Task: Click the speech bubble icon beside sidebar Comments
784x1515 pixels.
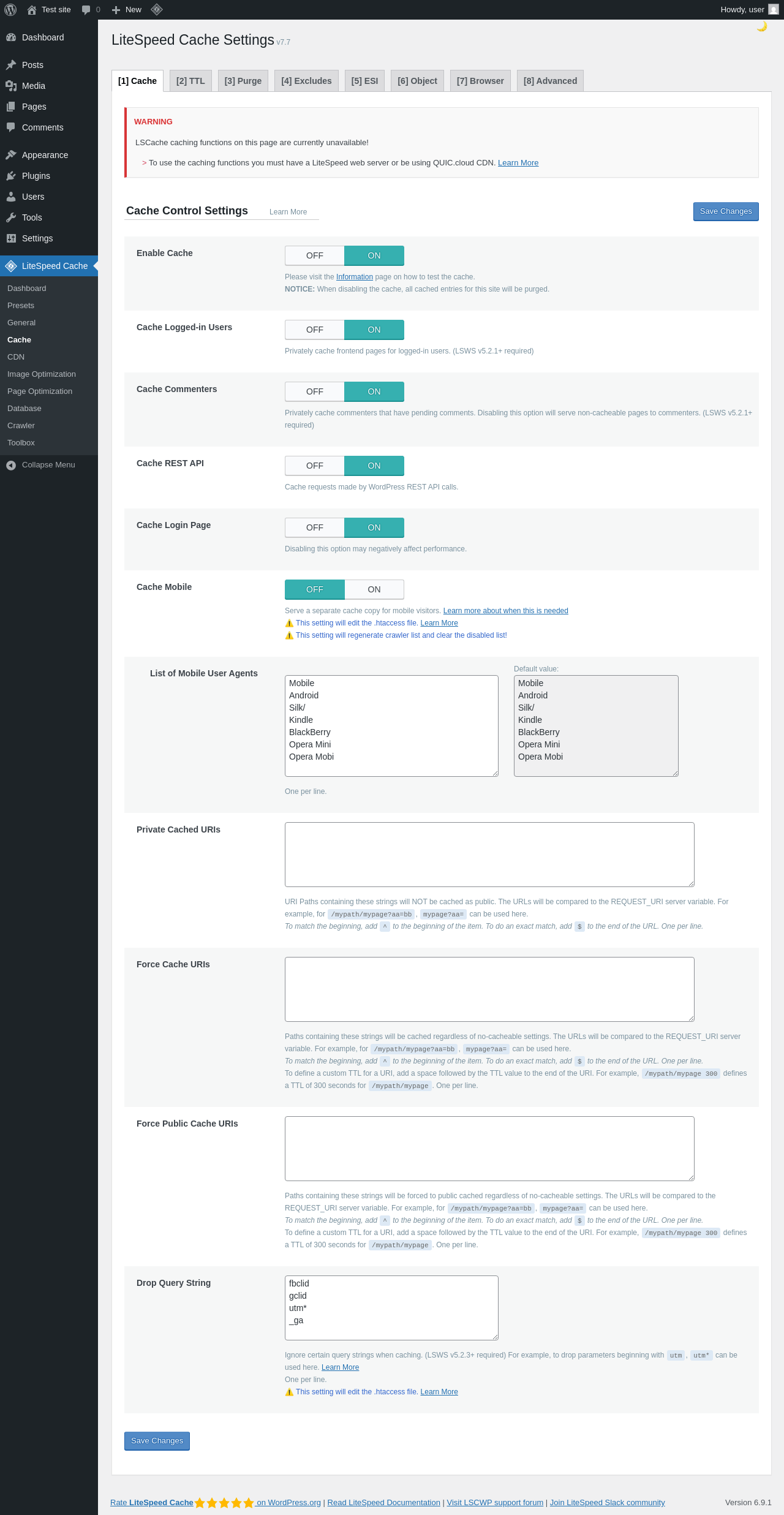Action: pos(11,127)
